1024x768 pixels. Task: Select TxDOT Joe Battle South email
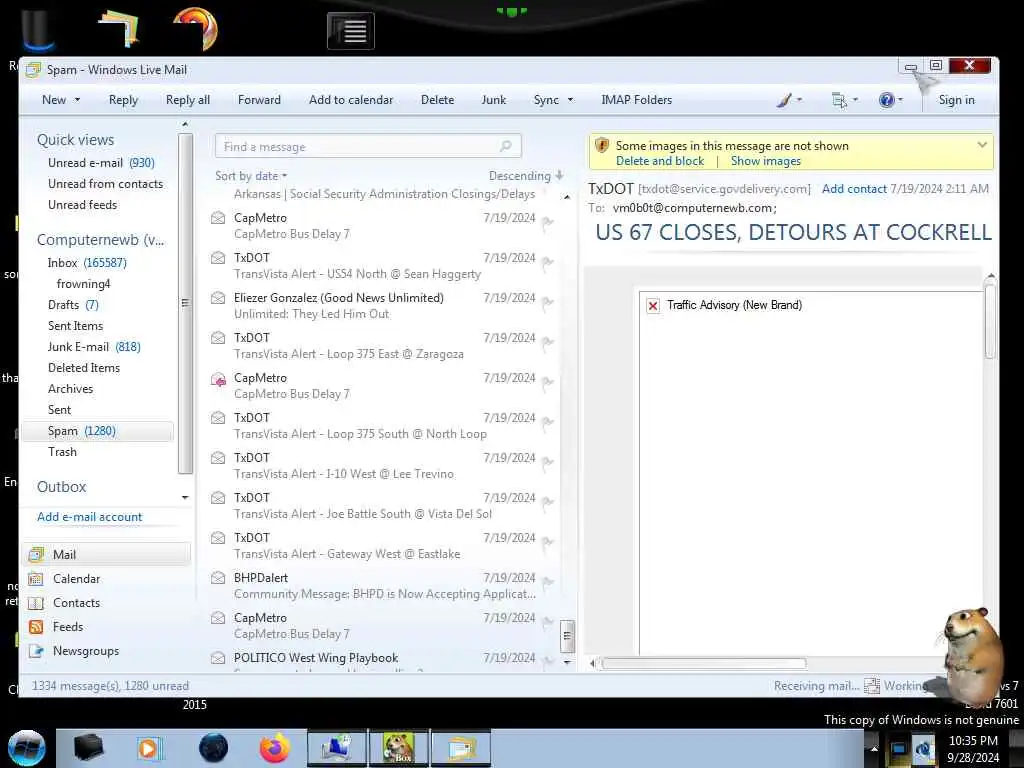(x=382, y=505)
